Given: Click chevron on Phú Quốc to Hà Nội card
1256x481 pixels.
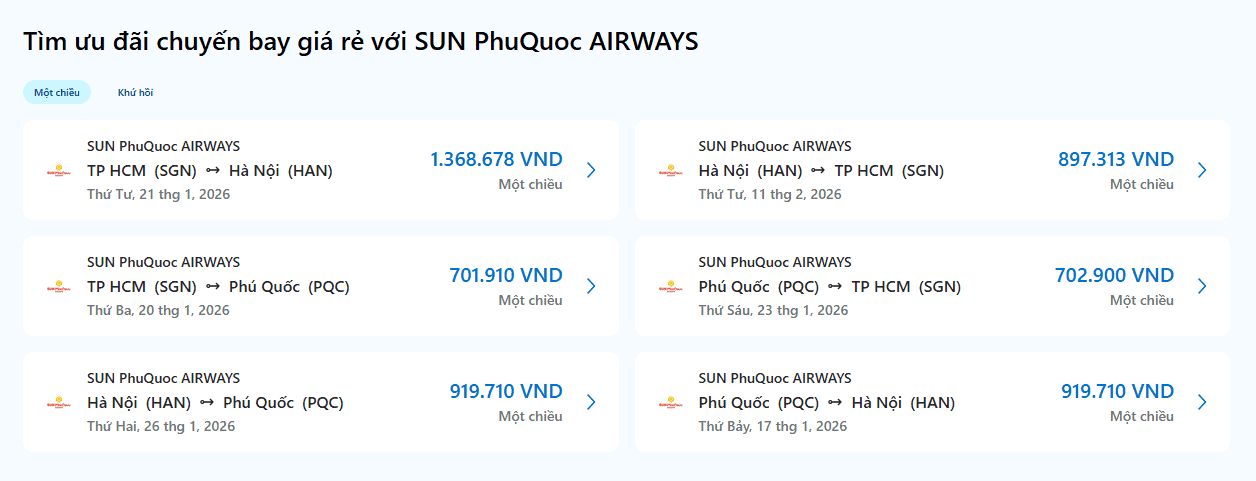Looking at the screenshot, I should (1202, 402).
